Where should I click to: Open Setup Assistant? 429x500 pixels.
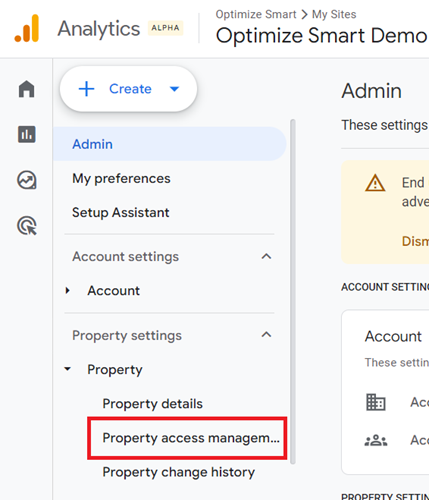[x=121, y=213]
